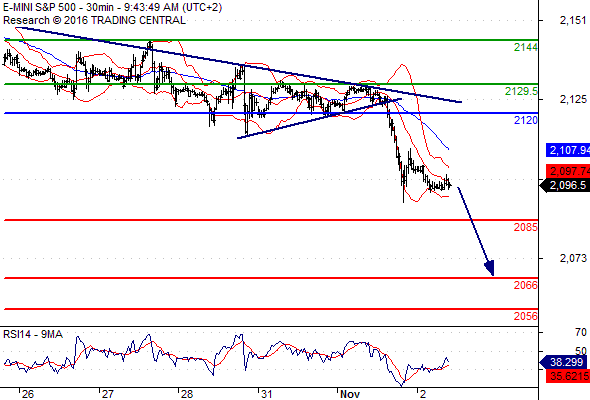Click the 2,097.74 red price tag
This screenshot has width=590, height=400.
(x=568, y=171)
